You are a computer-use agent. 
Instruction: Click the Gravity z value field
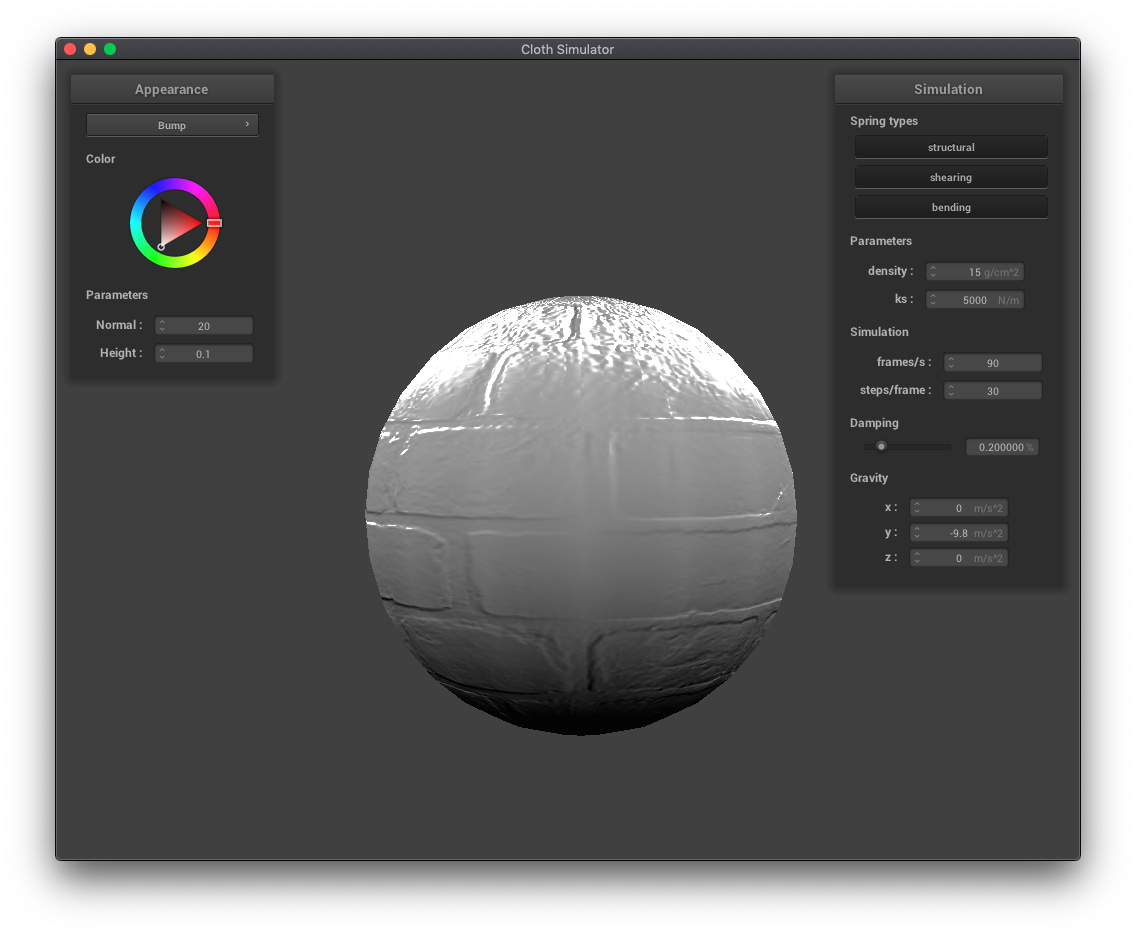958,558
